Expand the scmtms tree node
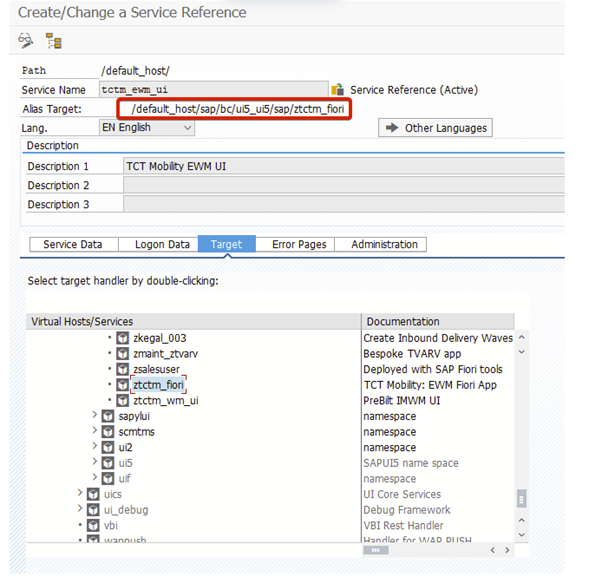 95,432
